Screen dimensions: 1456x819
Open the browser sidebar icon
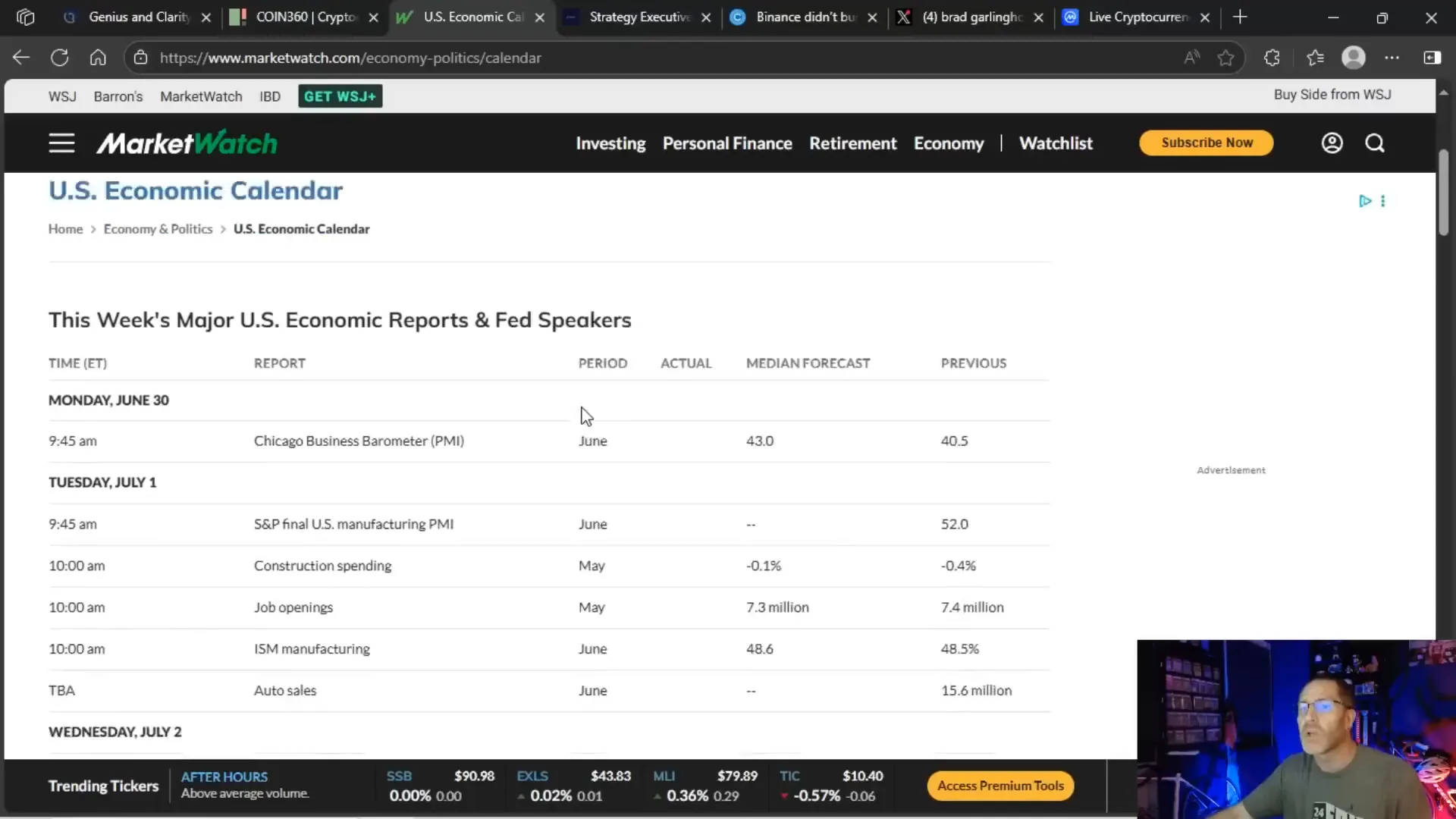[1432, 58]
